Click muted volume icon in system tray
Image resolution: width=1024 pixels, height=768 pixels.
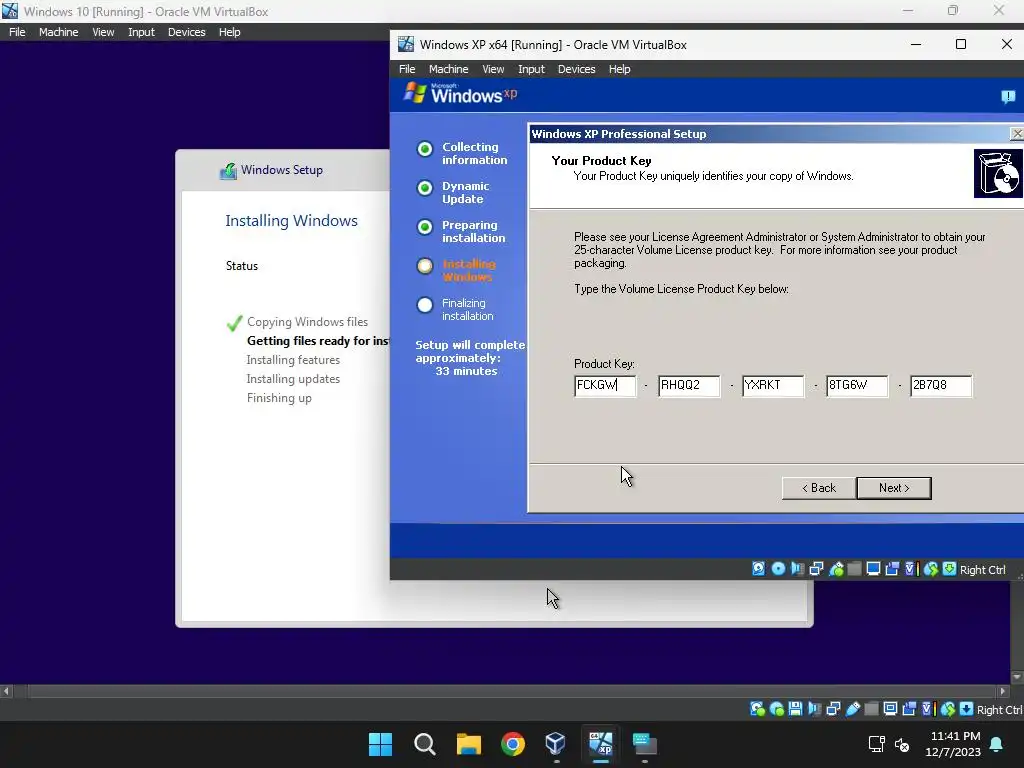pos(902,744)
